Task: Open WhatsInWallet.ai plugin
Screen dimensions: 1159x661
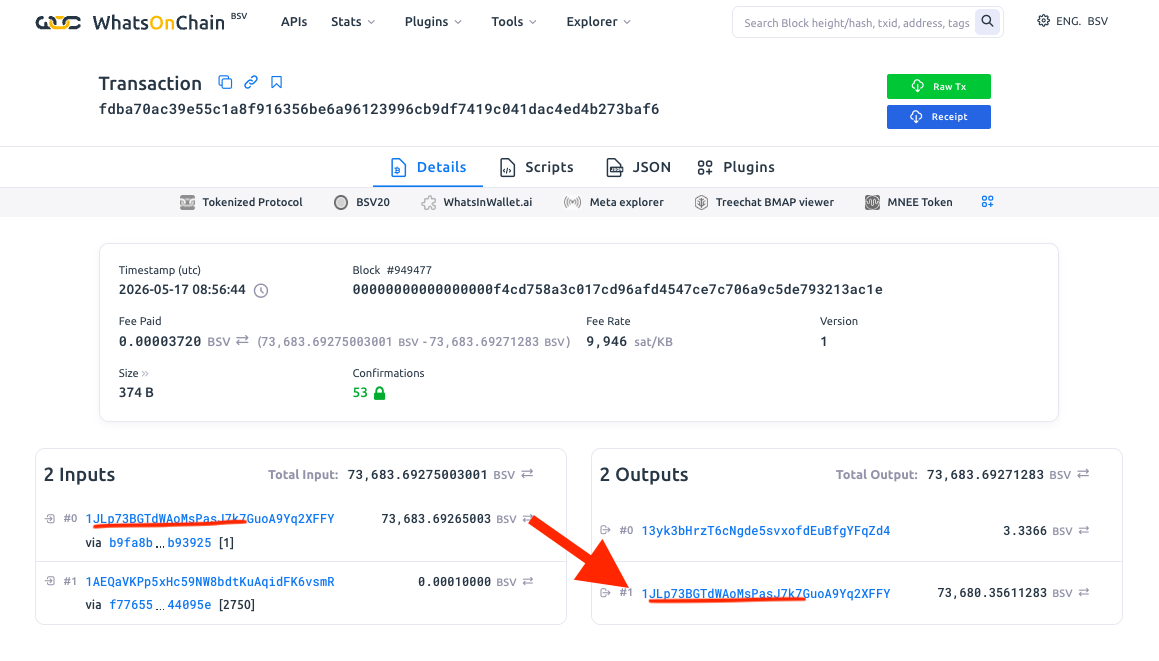Action: point(477,202)
